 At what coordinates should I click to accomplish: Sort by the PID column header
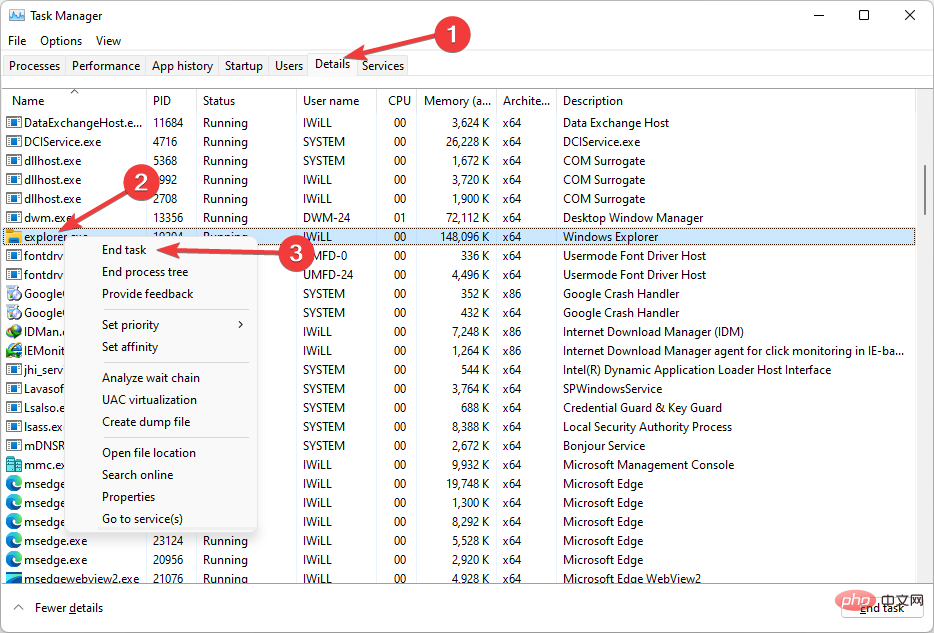[172, 101]
